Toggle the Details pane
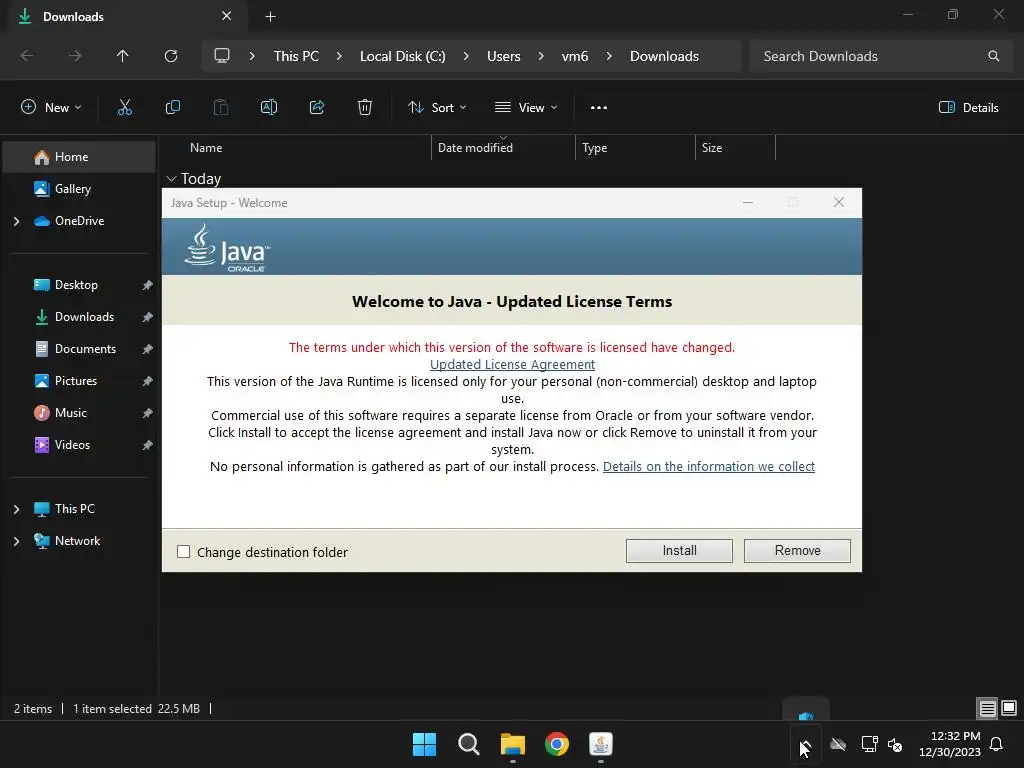The height and width of the screenshot is (768, 1024). pyautogui.click(x=968, y=108)
